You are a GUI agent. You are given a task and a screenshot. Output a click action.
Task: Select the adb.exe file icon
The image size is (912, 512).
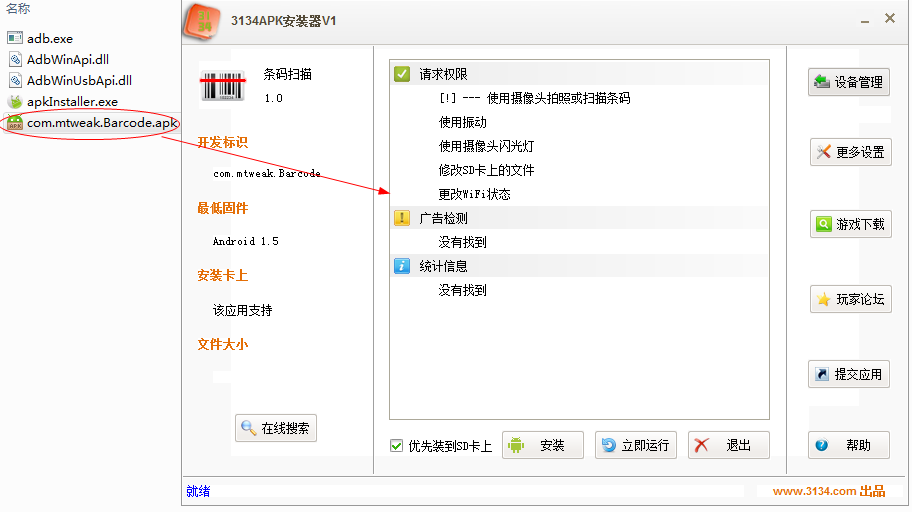pyautogui.click(x=15, y=38)
